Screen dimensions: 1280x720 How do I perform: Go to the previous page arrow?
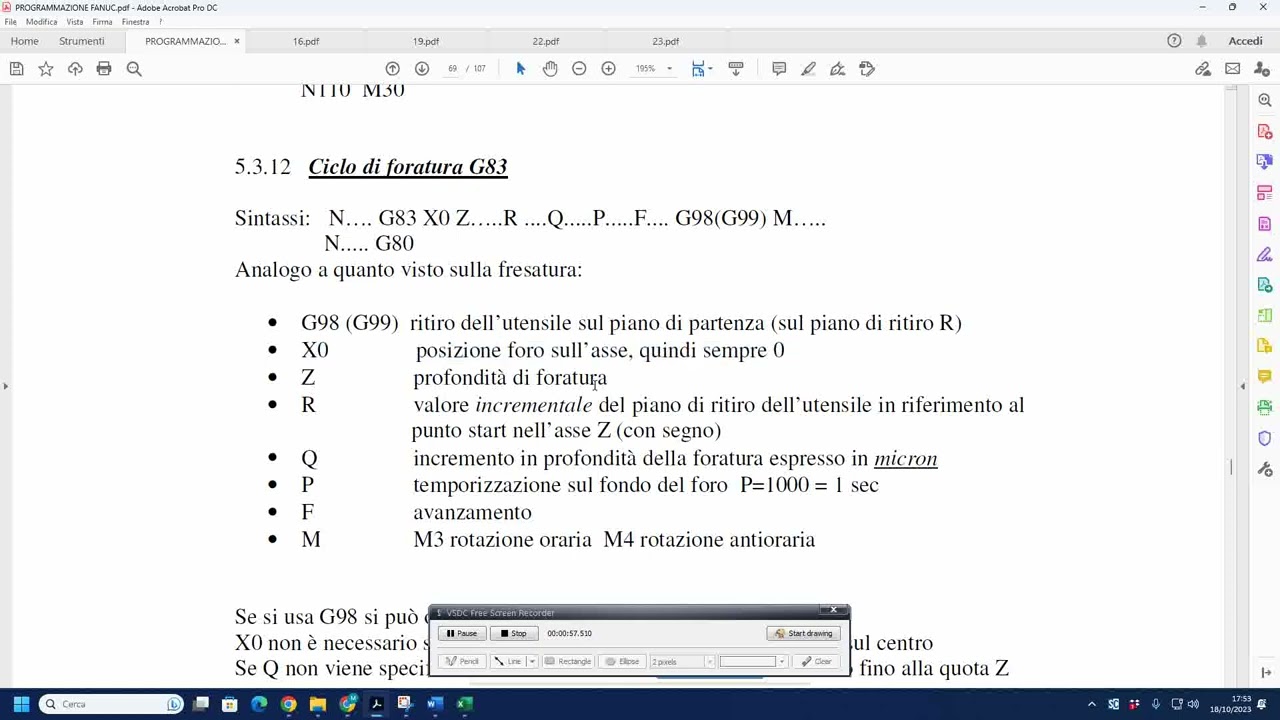click(x=392, y=69)
